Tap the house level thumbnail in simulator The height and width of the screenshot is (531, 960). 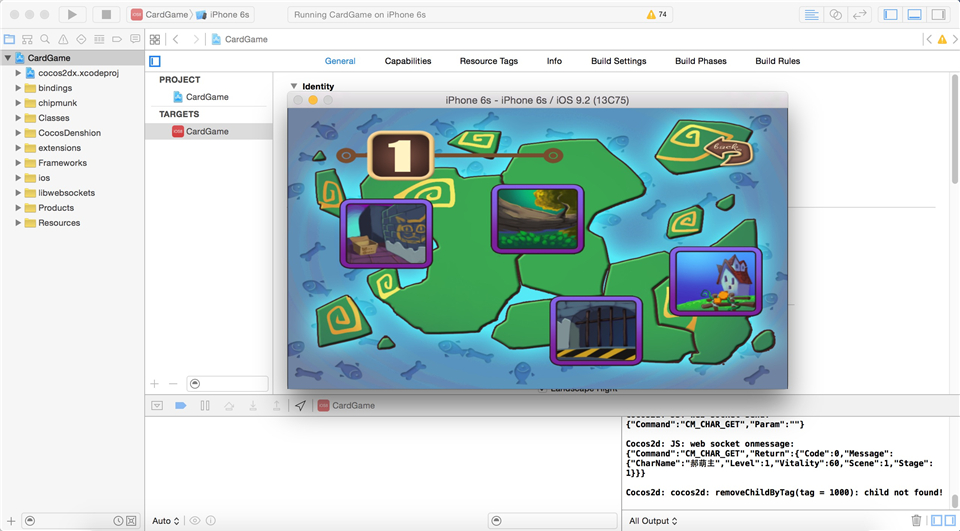pos(716,282)
